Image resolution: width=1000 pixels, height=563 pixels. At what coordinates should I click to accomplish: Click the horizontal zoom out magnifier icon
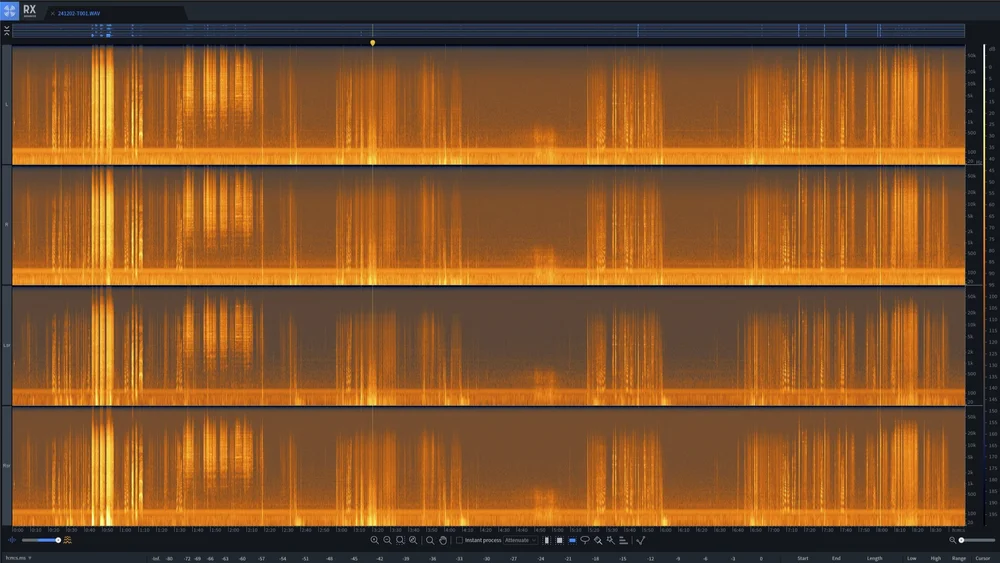coord(387,540)
